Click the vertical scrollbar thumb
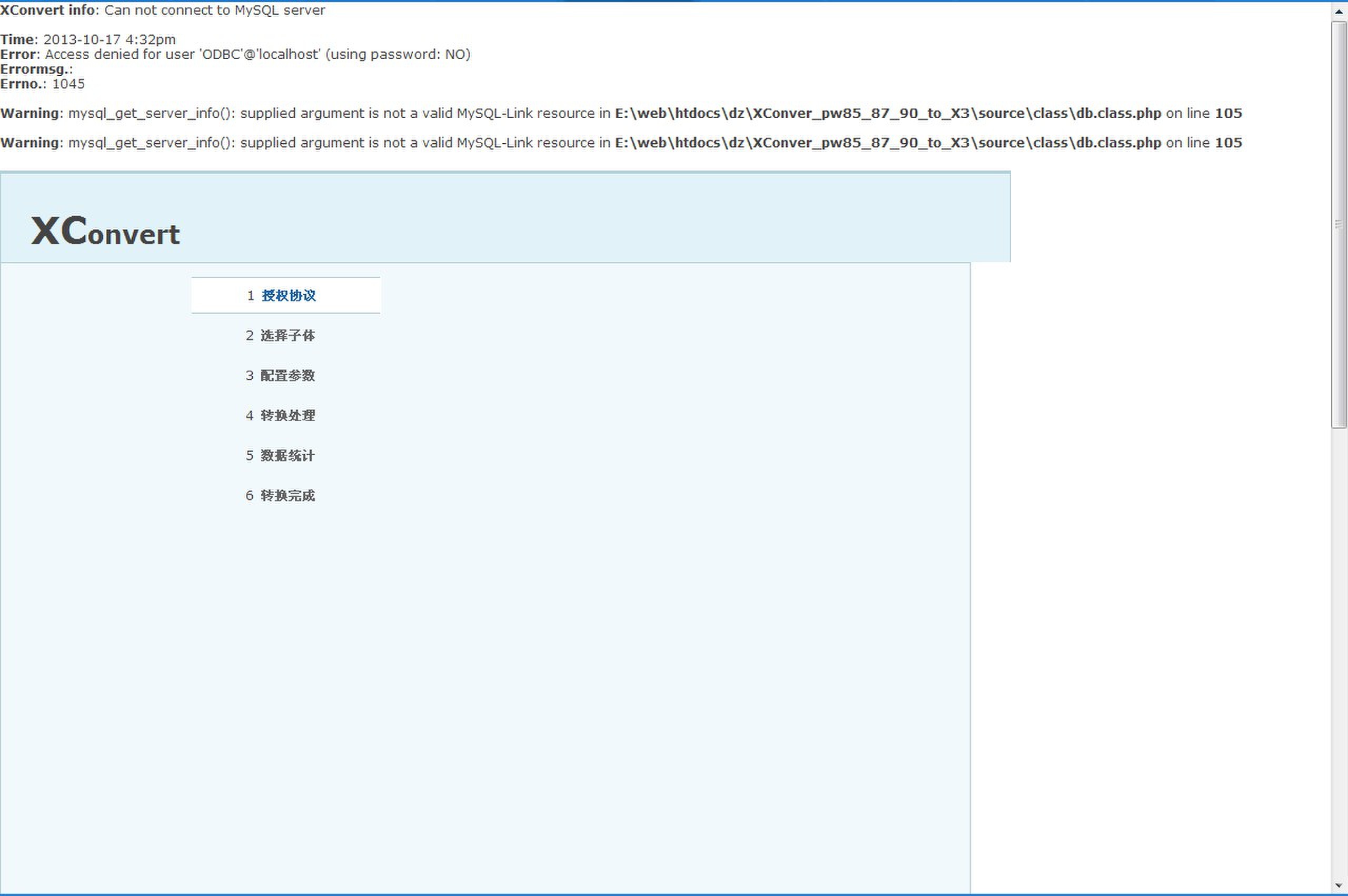Screen dimensions: 1348x896 click(x=1339, y=225)
